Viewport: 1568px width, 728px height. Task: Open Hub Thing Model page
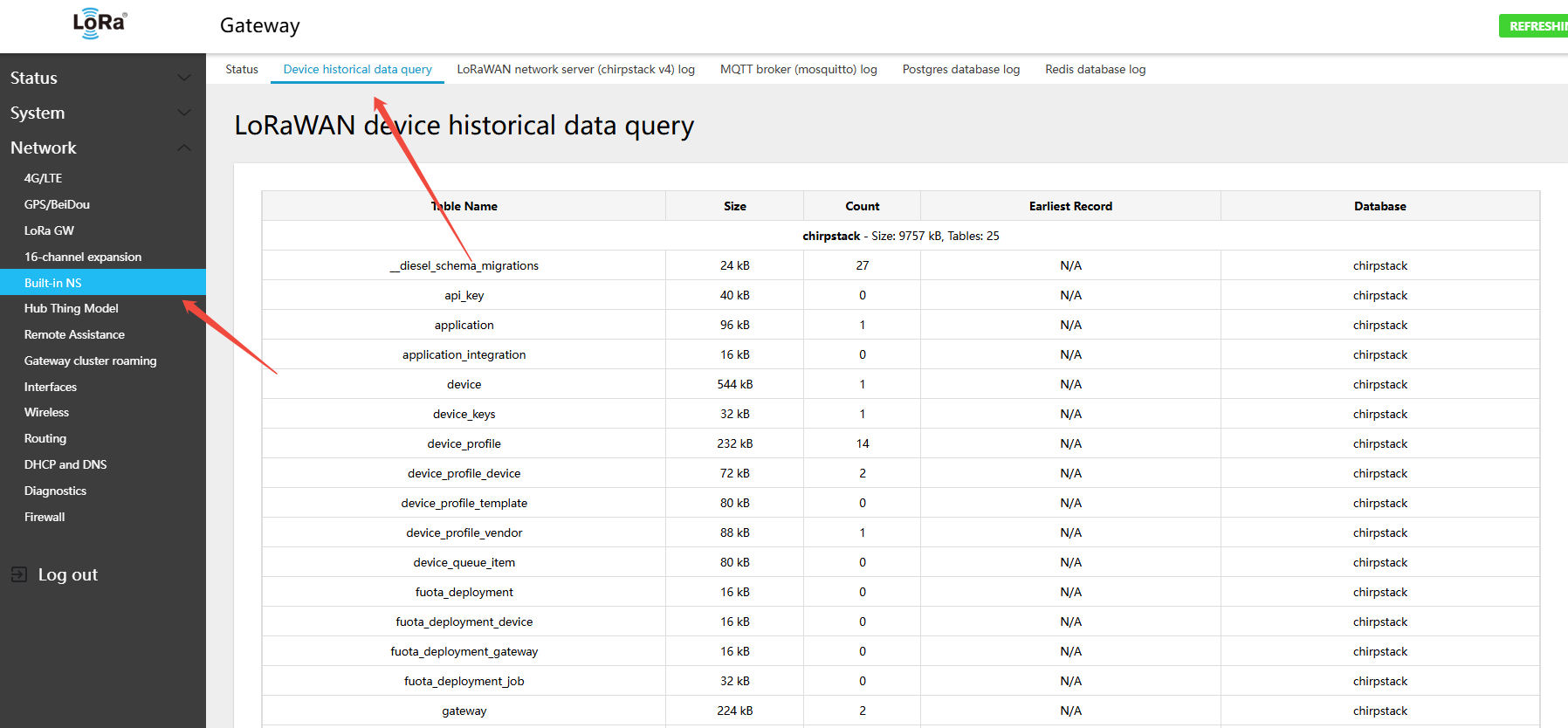click(x=72, y=308)
